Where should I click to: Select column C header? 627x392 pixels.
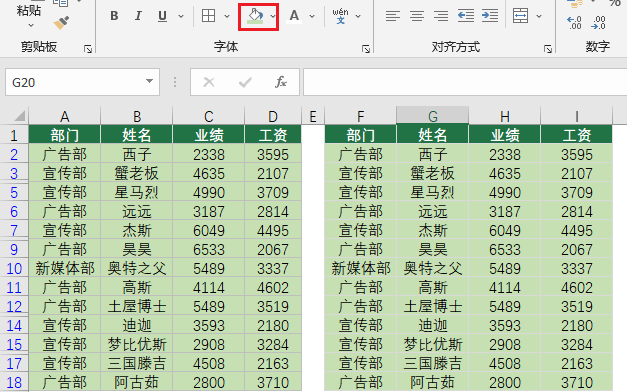209,116
